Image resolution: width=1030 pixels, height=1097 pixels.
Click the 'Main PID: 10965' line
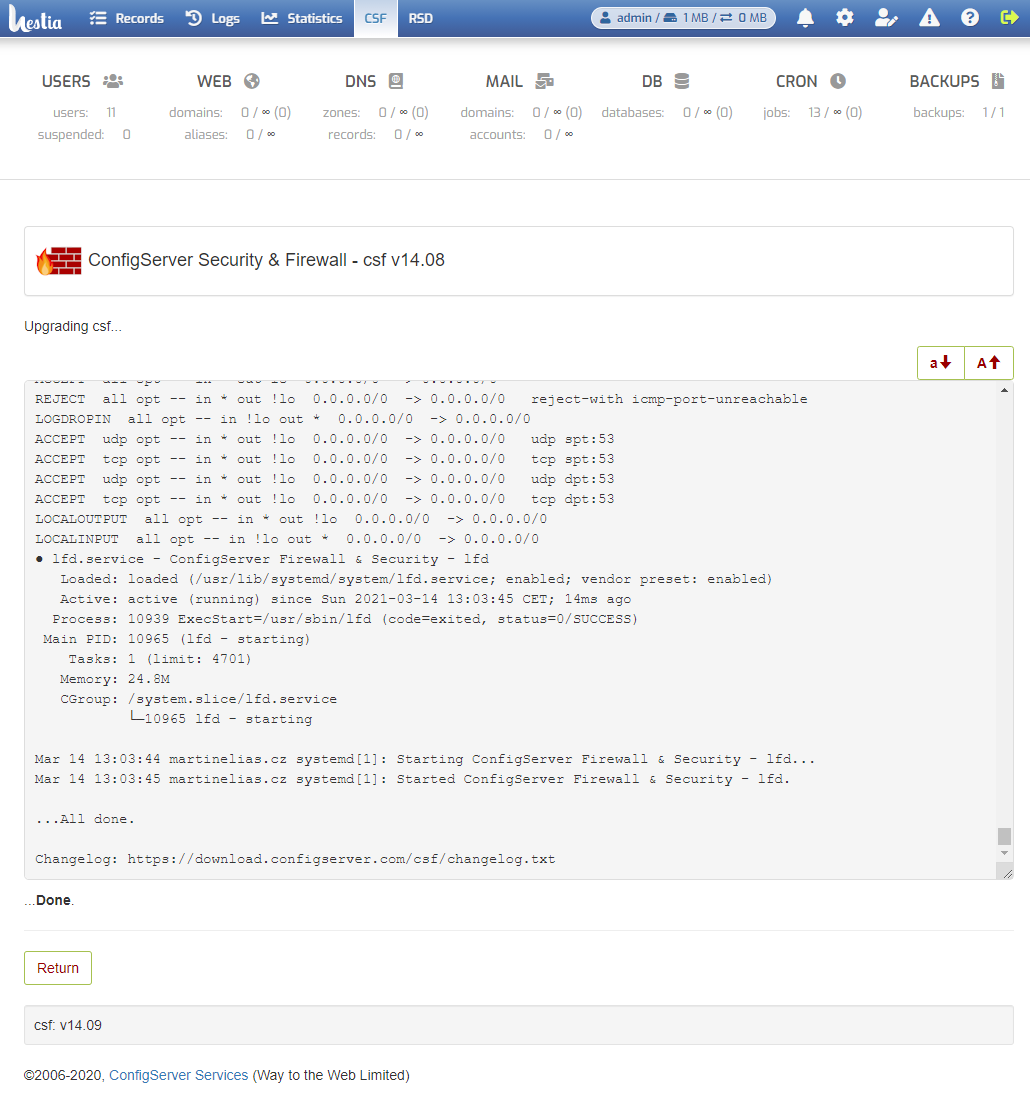[x=176, y=639]
